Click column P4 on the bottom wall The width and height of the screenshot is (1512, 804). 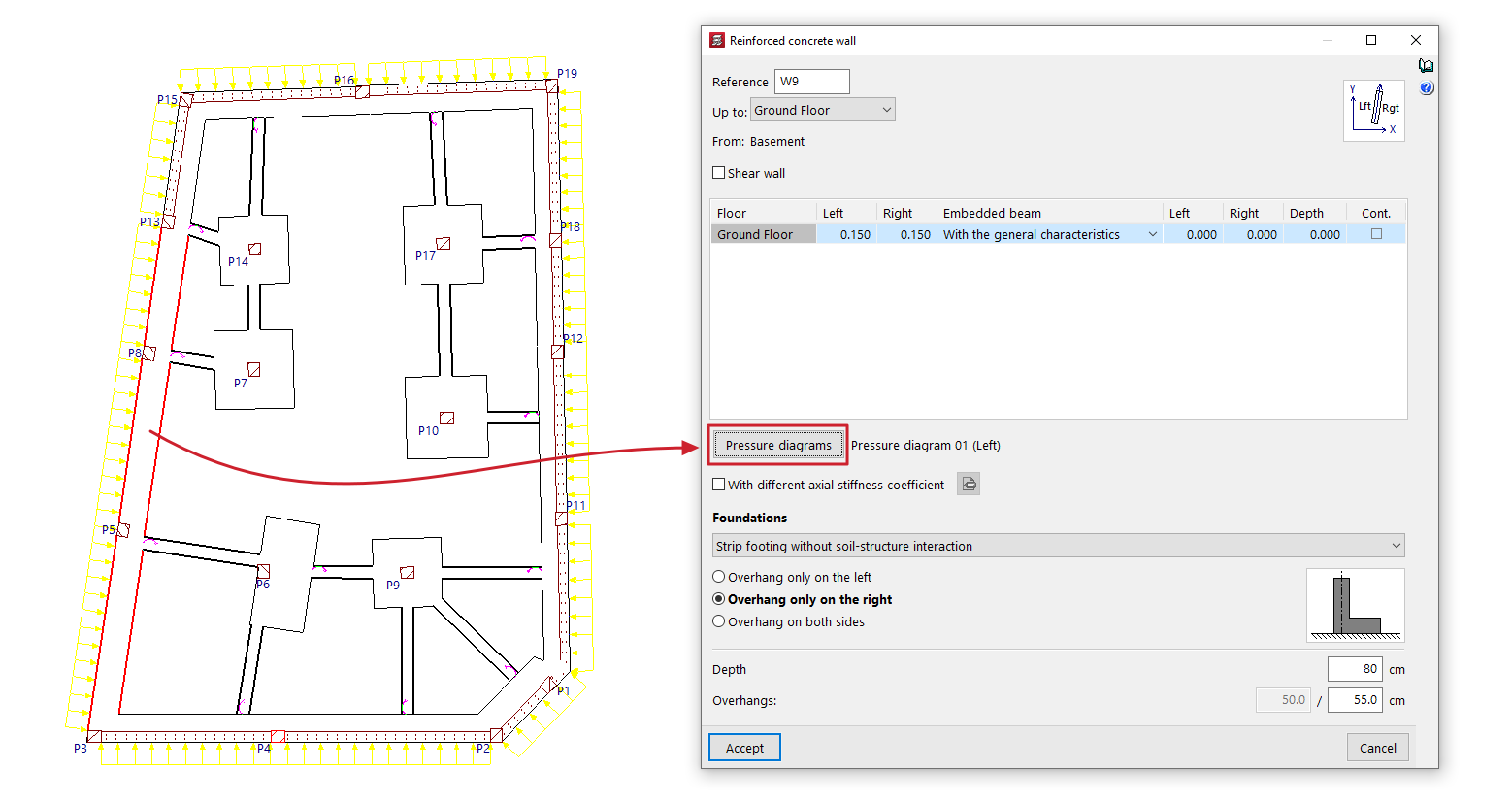(x=278, y=737)
